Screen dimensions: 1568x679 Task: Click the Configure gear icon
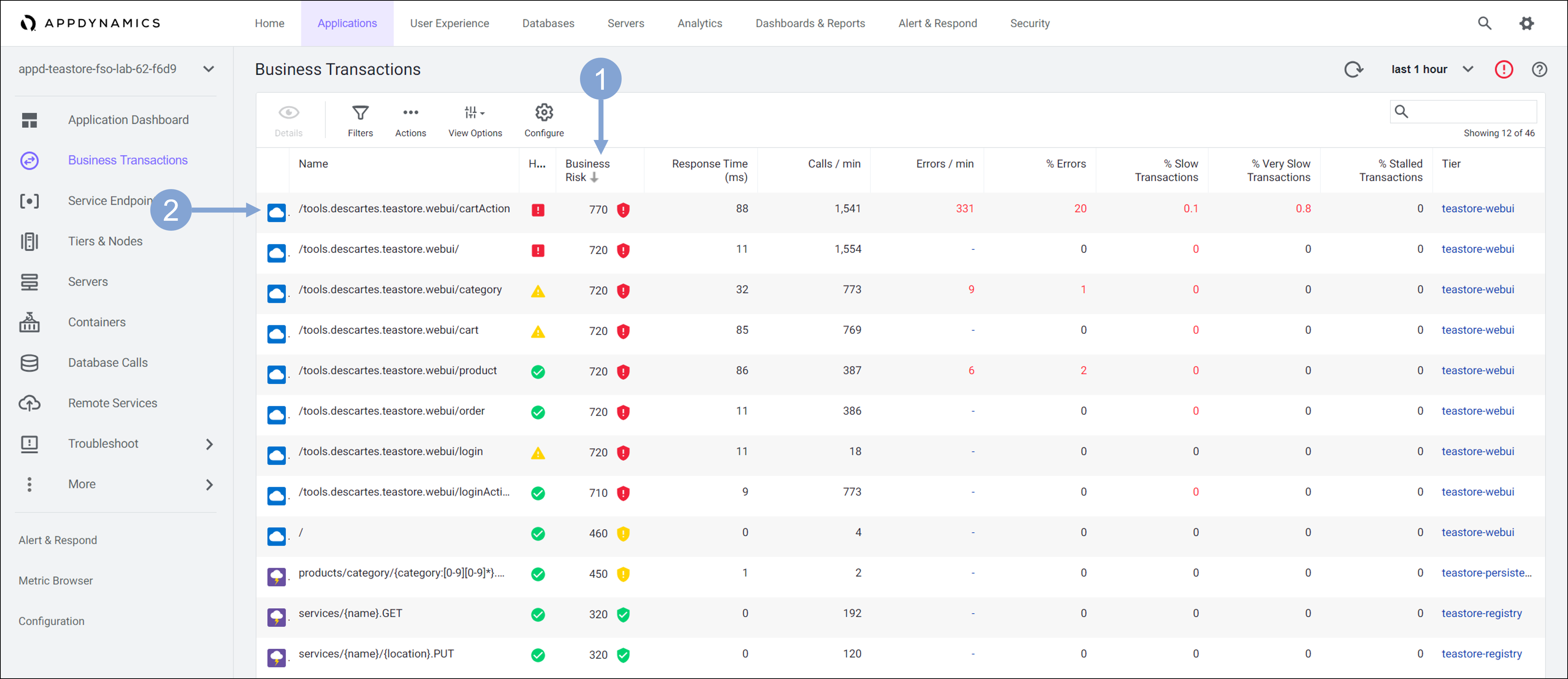[544, 113]
